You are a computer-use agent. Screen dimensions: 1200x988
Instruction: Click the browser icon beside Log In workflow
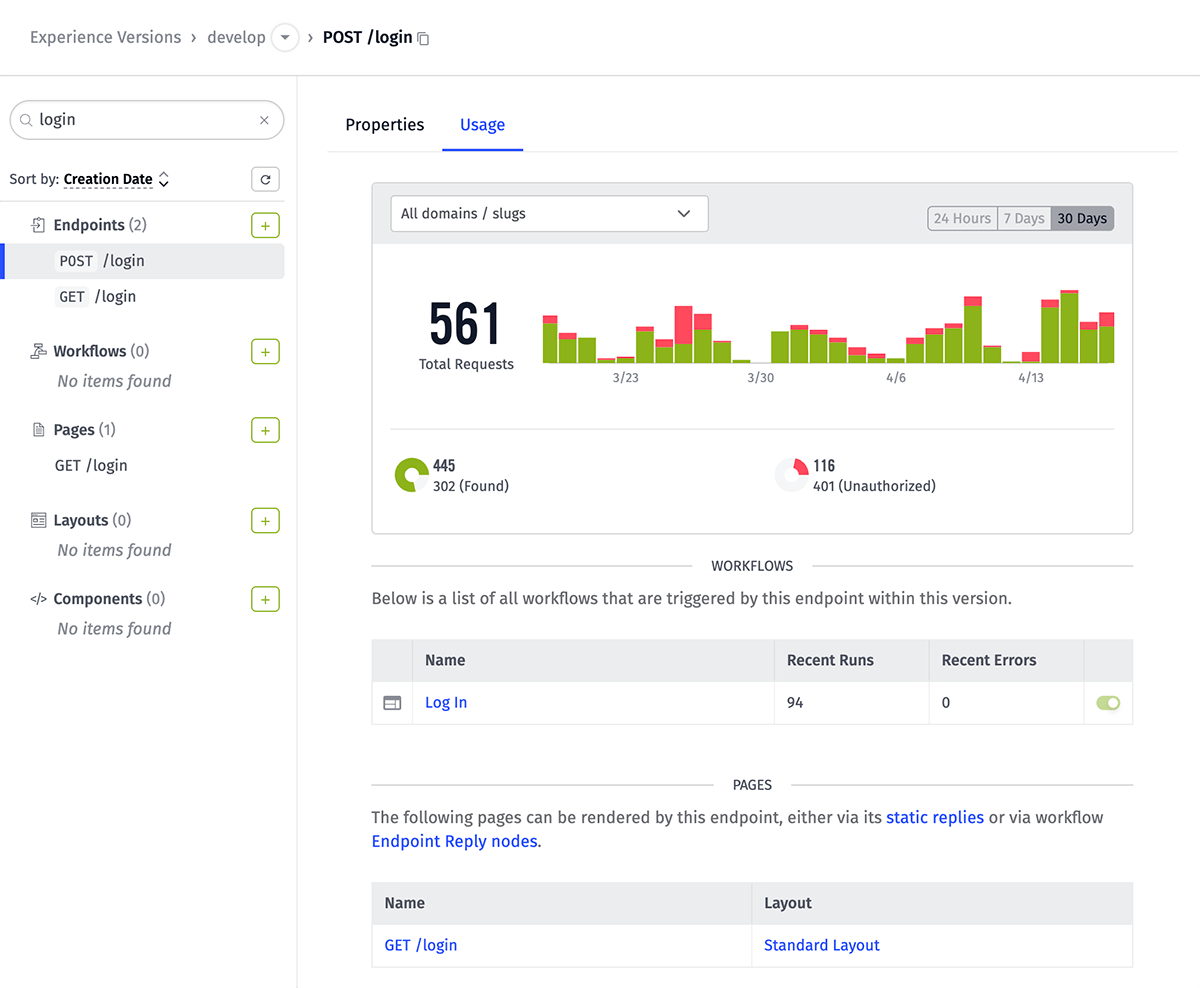(392, 702)
